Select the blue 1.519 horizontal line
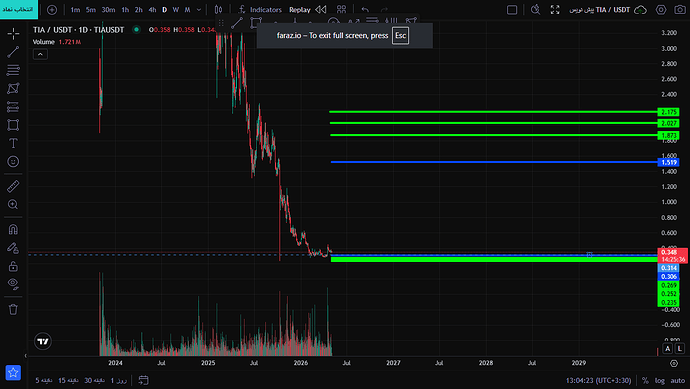Viewport: 690px width, 389px height. click(494, 162)
